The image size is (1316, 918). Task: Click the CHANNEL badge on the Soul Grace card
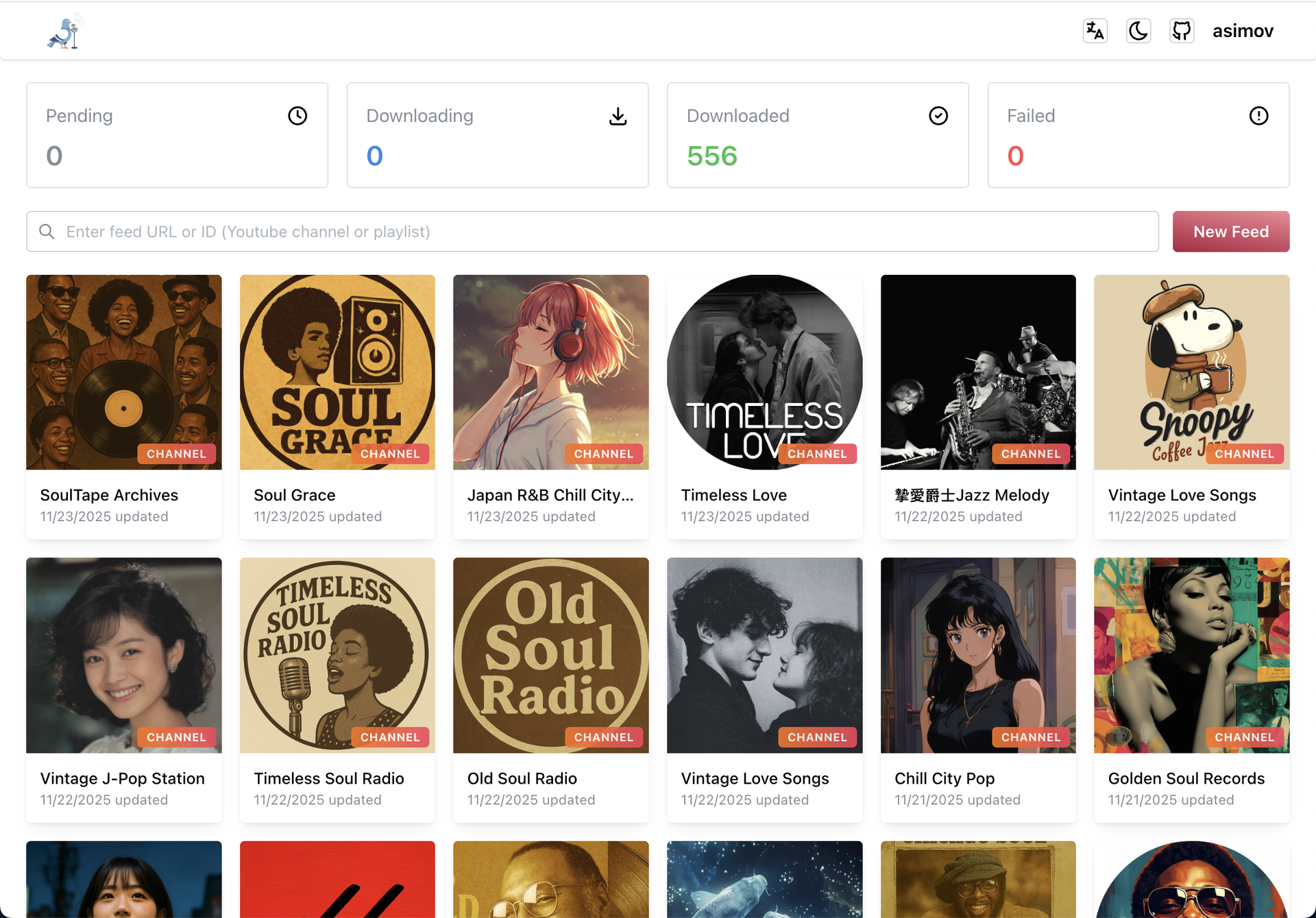tap(390, 454)
